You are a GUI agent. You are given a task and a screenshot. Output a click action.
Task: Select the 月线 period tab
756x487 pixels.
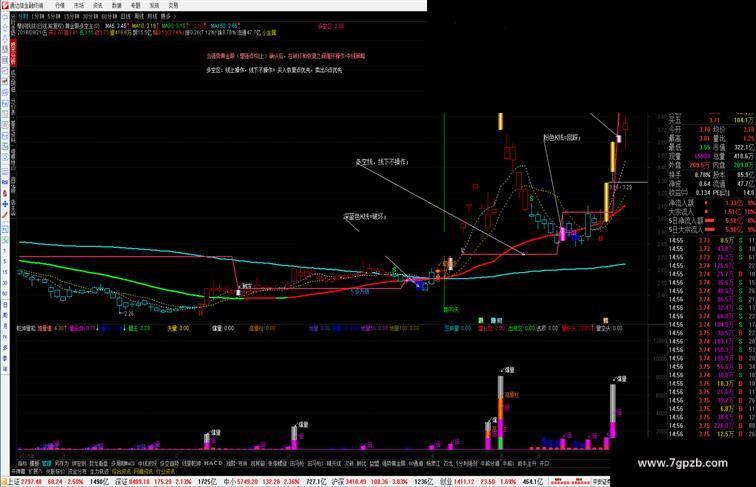click(152, 16)
